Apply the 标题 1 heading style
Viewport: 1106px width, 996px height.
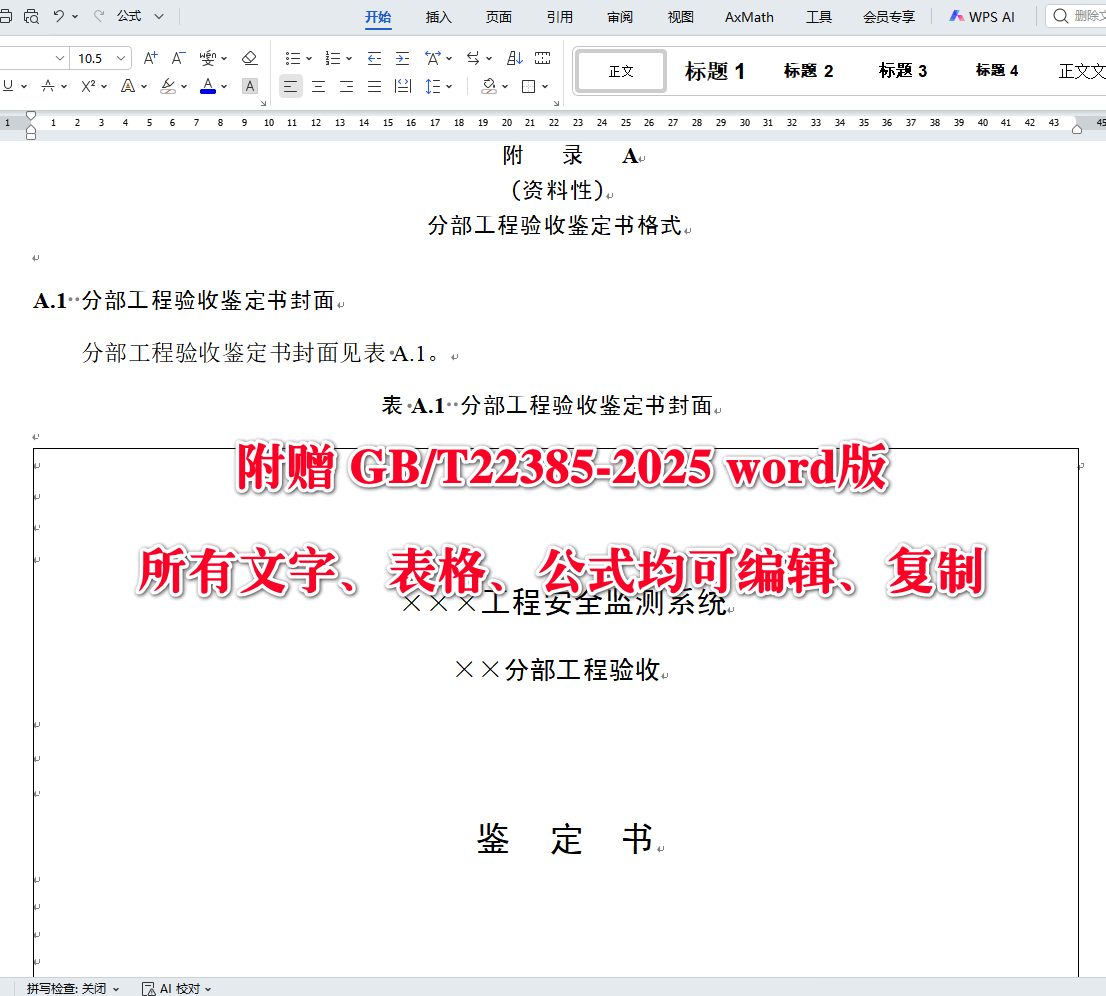pyautogui.click(x=714, y=70)
